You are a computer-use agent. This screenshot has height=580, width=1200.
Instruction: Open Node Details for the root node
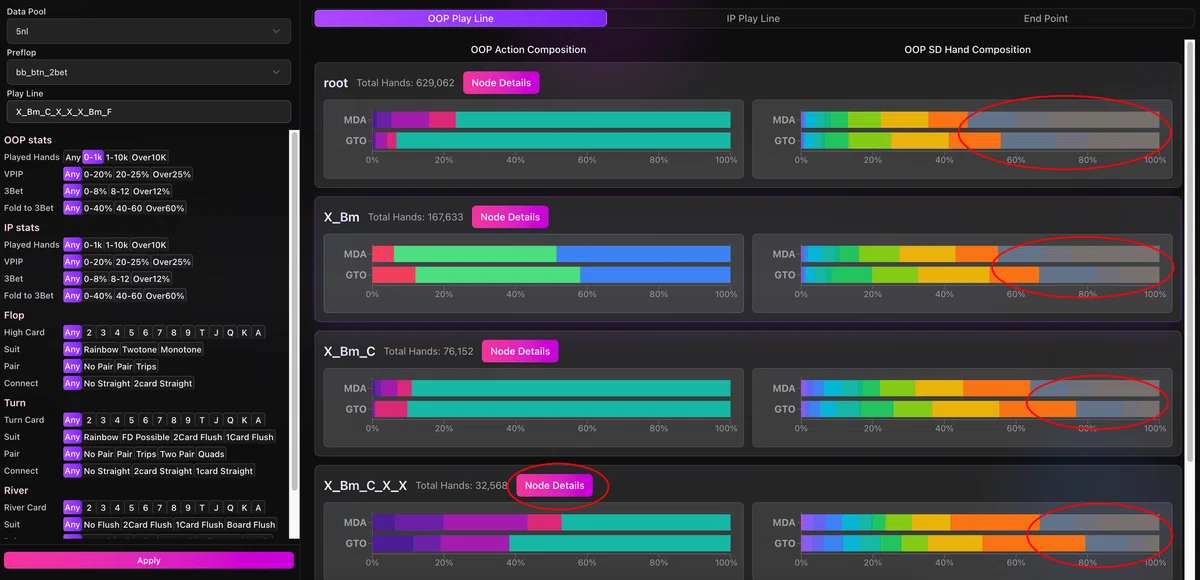tap(501, 83)
